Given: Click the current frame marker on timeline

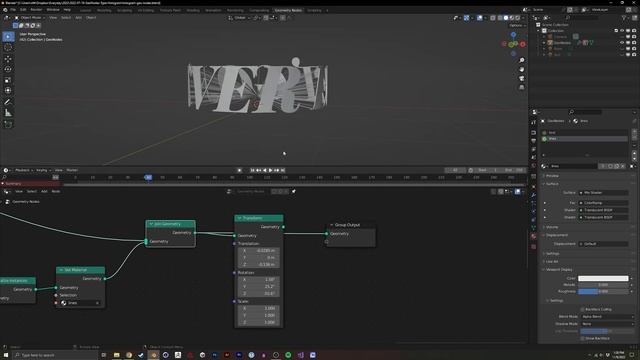Looking at the screenshot, I should (148, 177).
